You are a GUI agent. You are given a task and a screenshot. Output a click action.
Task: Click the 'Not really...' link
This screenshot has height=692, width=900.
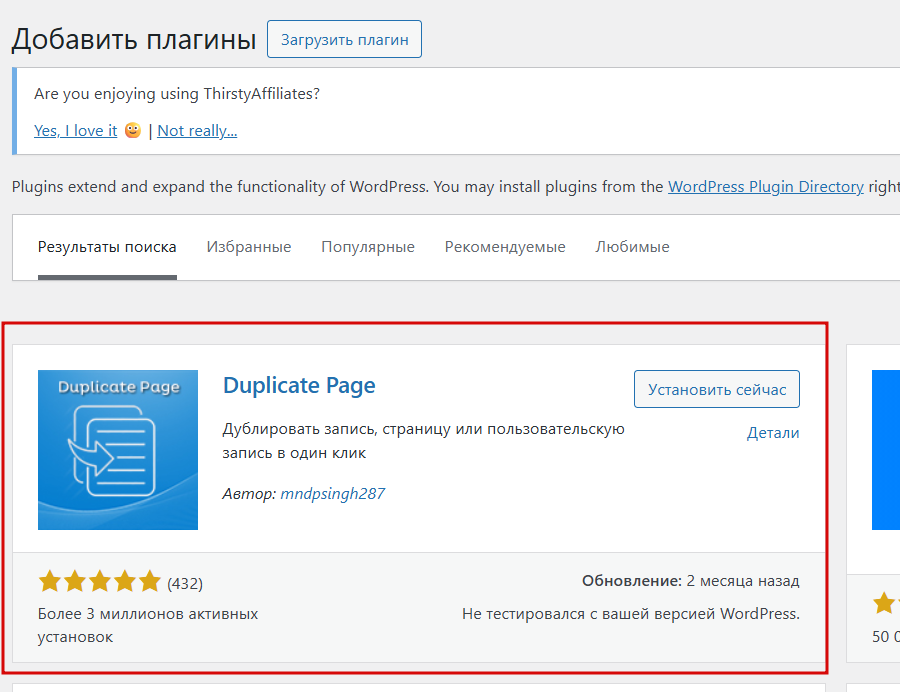(197, 131)
